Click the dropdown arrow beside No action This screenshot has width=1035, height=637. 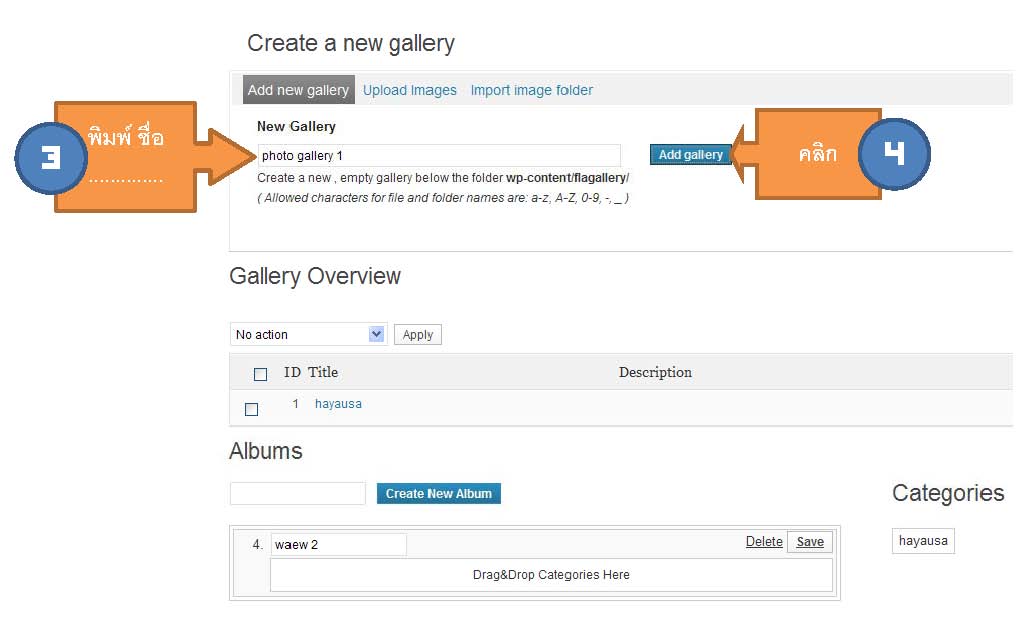coord(376,334)
